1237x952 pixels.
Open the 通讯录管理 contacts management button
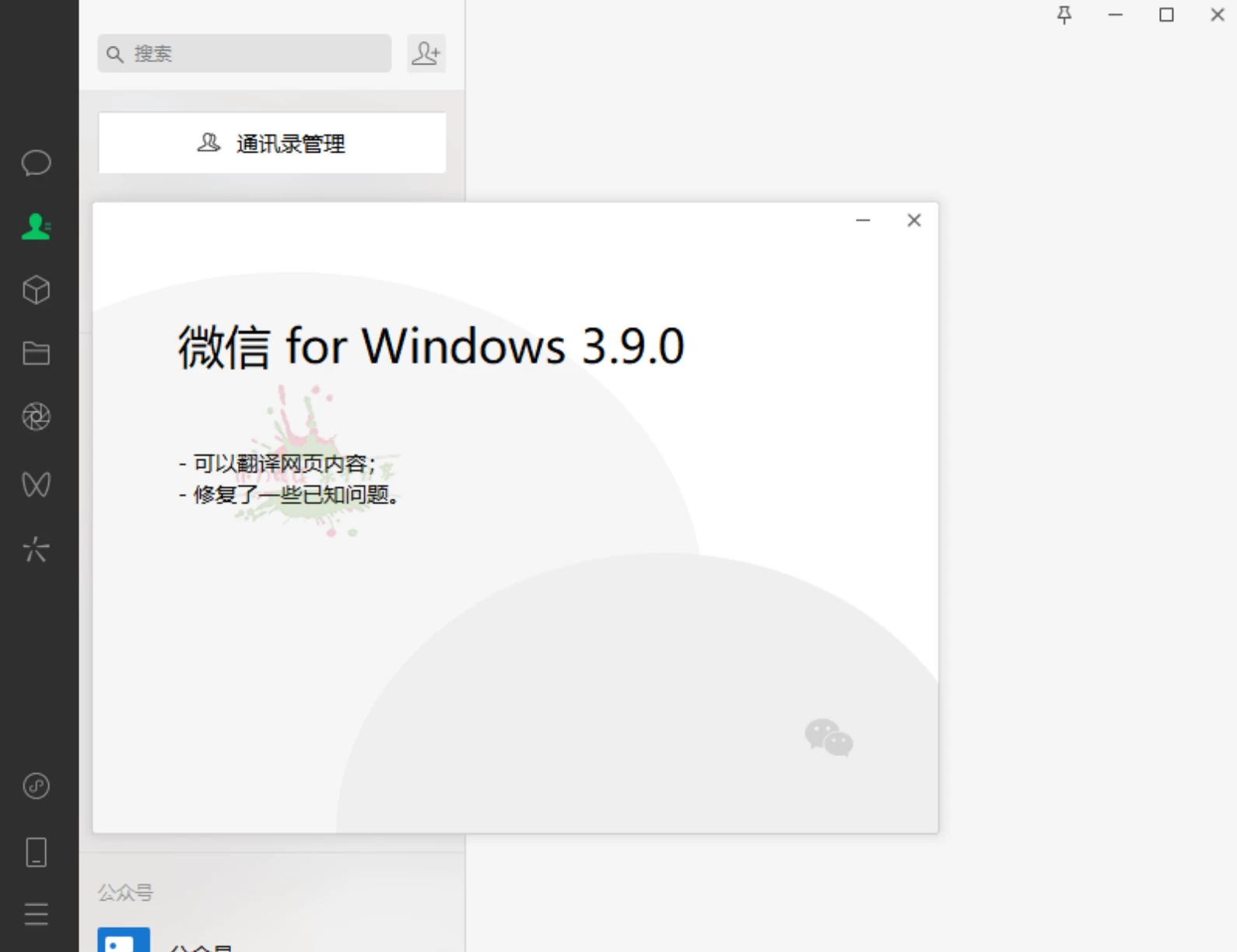(272, 143)
